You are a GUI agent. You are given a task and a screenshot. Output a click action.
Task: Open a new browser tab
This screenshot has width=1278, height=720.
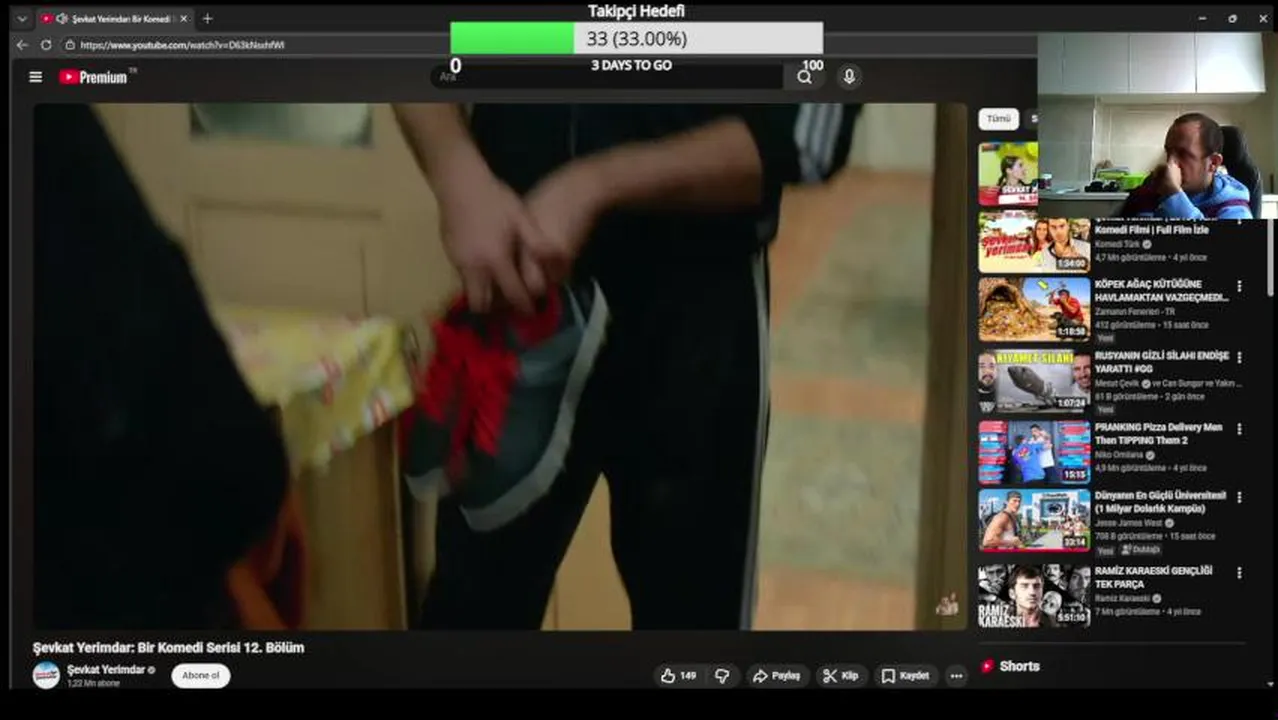pos(207,19)
